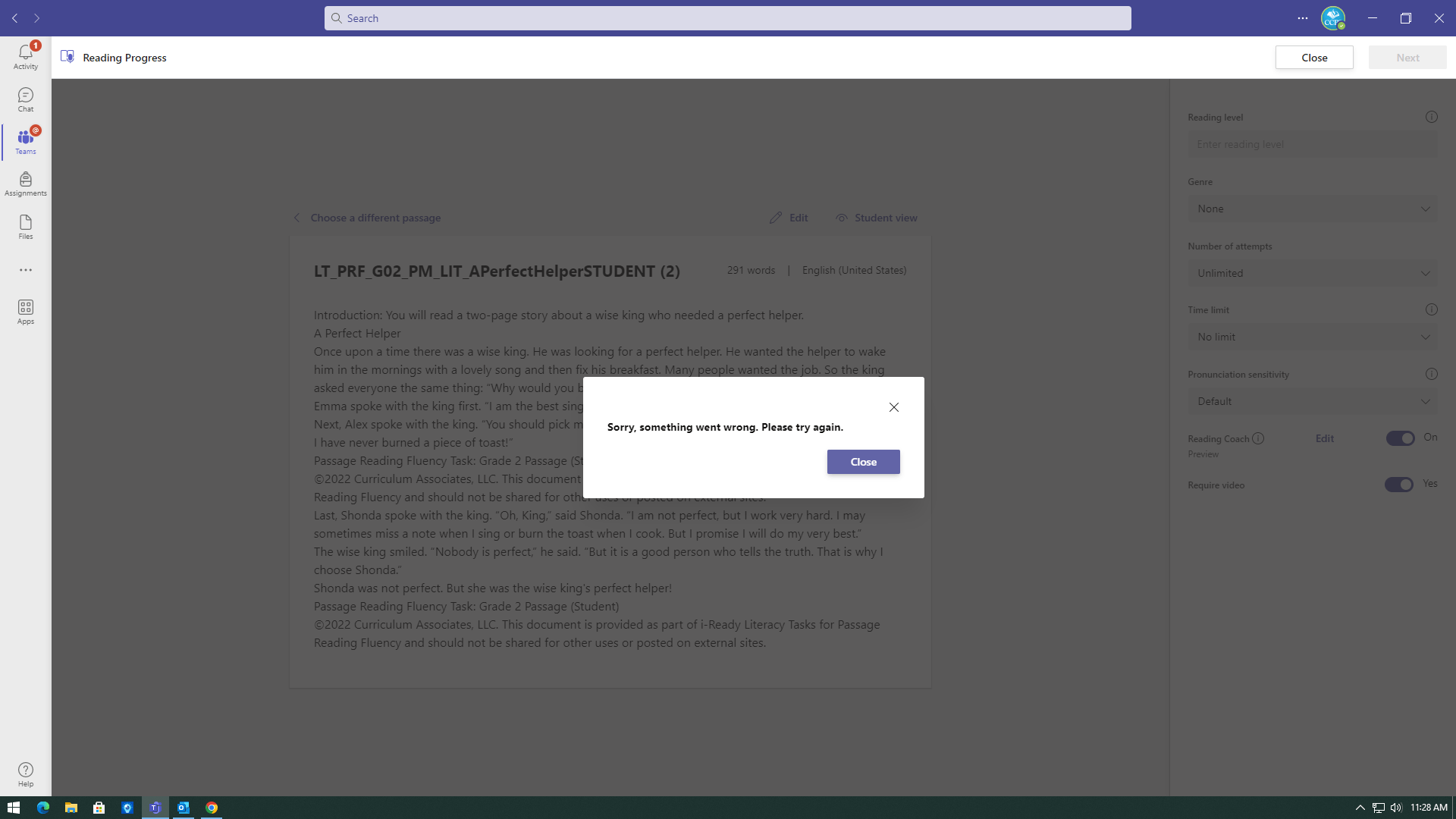Open the Activity notifications icon
The width and height of the screenshot is (1456, 819).
click(26, 56)
